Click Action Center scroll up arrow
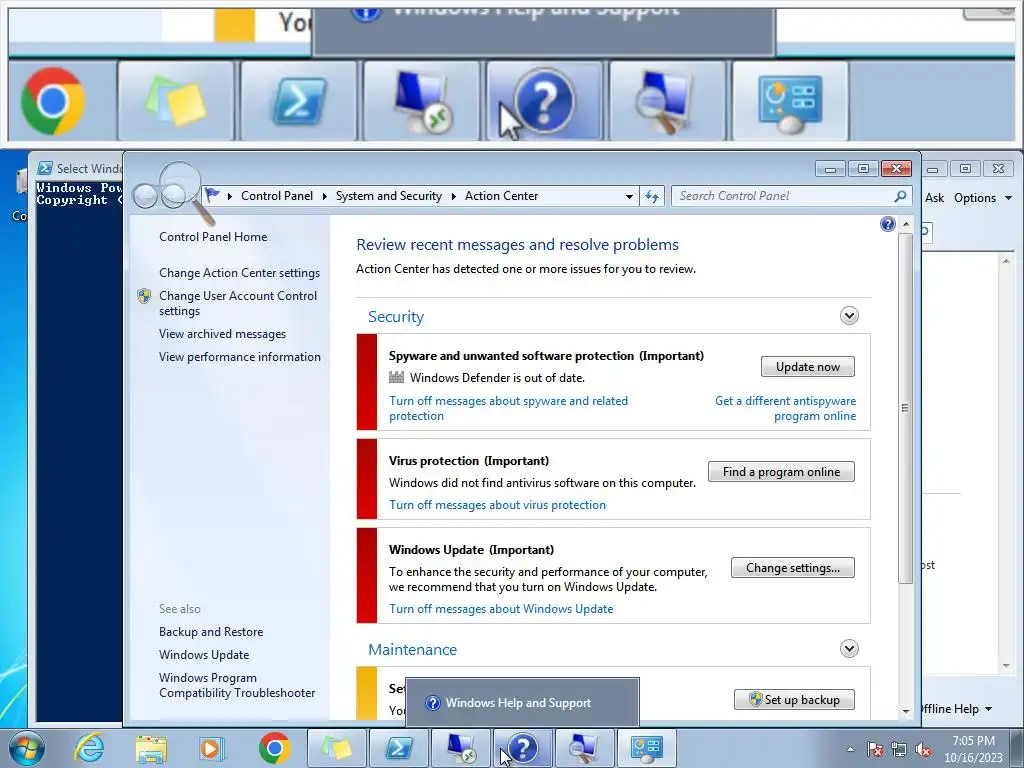 click(x=906, y=224)
